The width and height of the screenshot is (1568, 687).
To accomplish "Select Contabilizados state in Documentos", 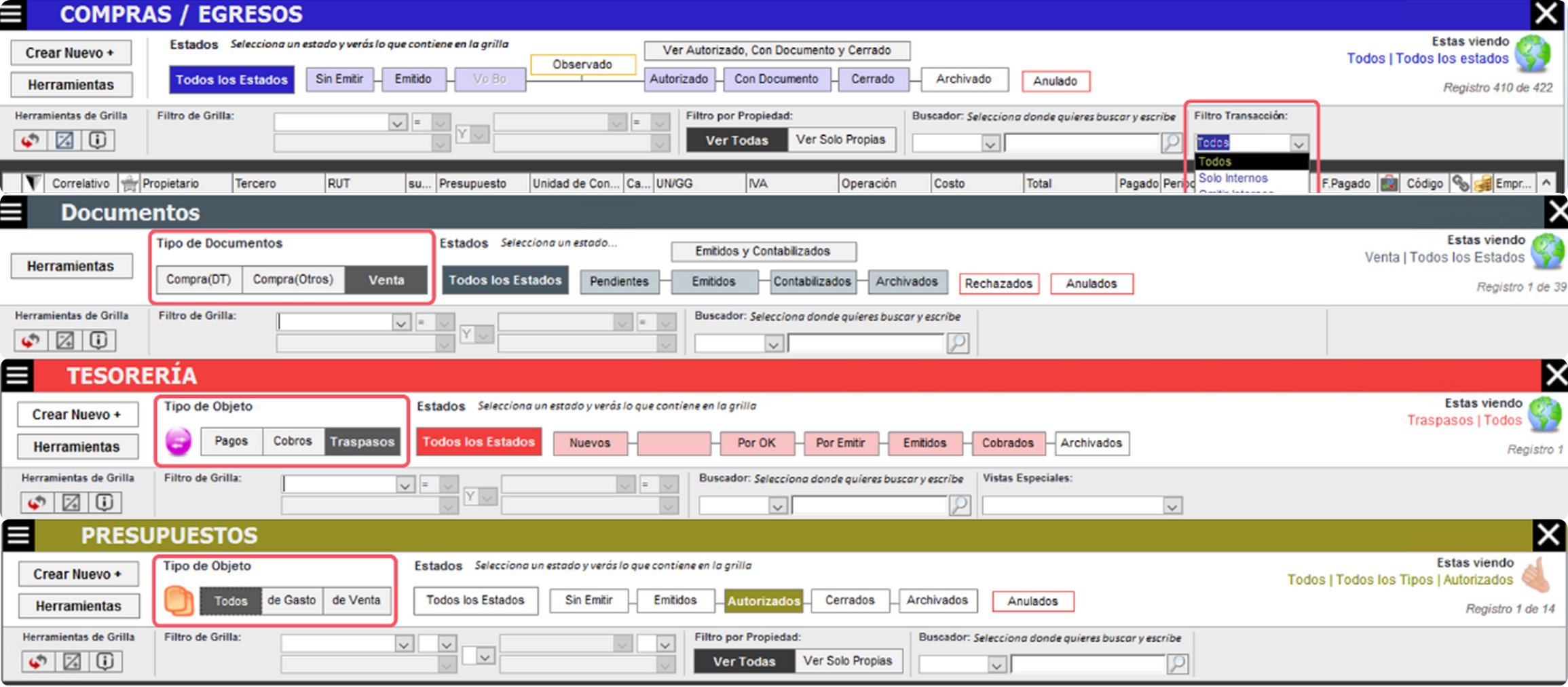I will (813, 282).
